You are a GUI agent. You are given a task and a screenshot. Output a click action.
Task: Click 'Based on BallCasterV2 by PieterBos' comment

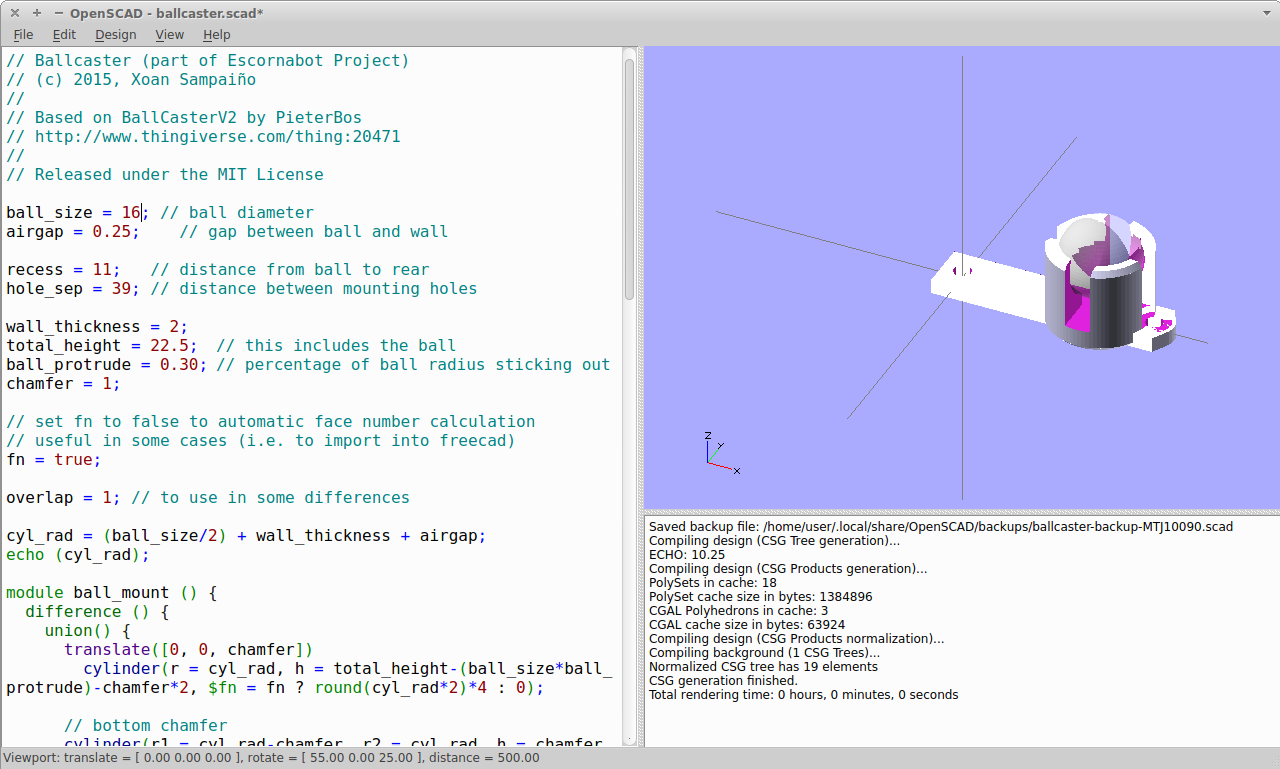(x=184, y=118)
